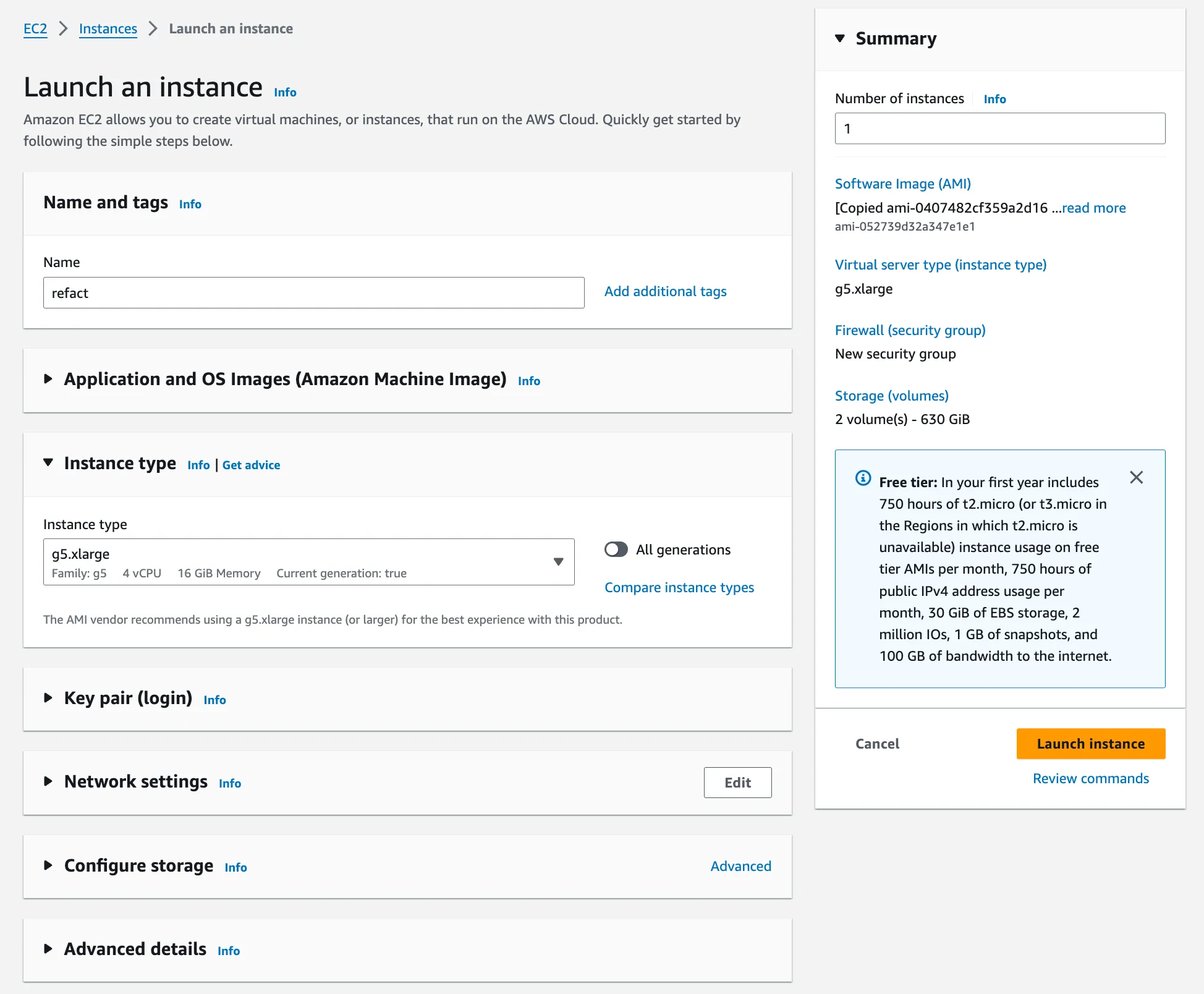Viewport: 1204px width, 994px height.
Task: Click the Launch instance button
Action: pyautogui.click(x=1090, y=743)
